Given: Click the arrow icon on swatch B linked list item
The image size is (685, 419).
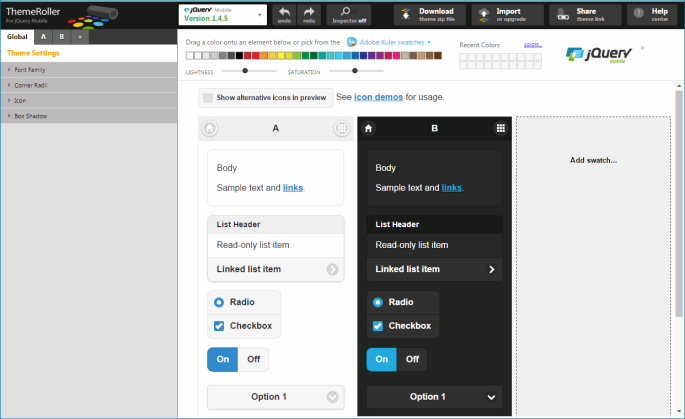Looking at the screenshot, I should pos(491,269).
